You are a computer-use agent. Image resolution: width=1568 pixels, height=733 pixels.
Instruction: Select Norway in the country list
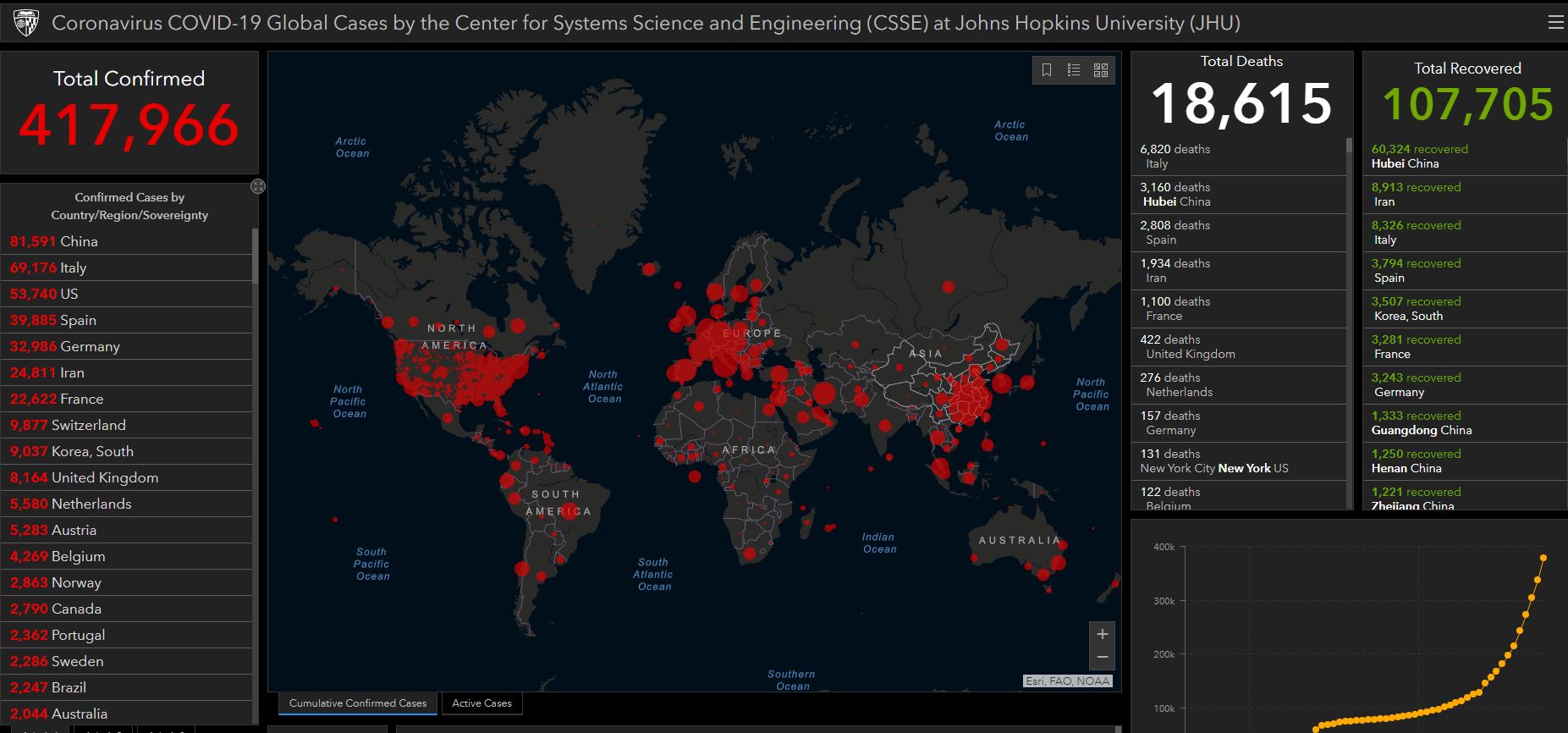[126, 582]
